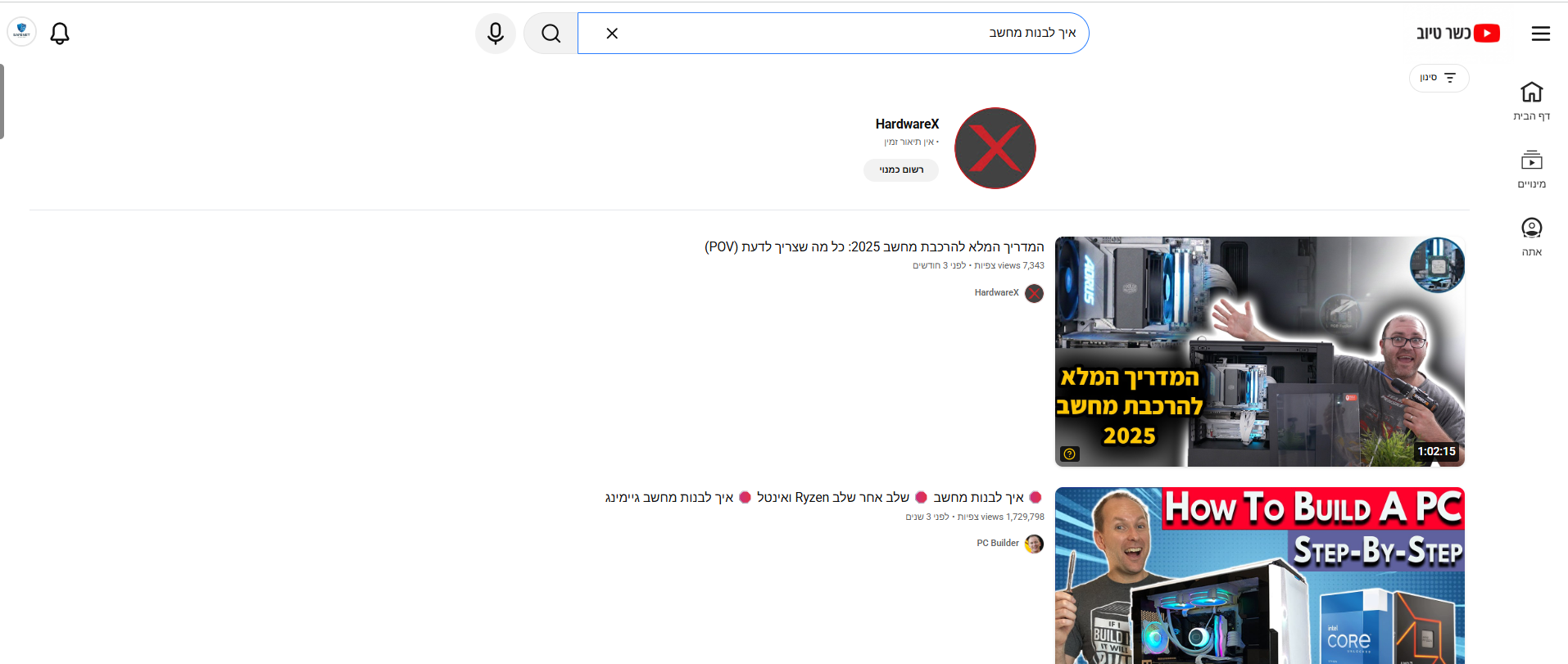Go to Home in sidebar

(x=1531, y=101)
